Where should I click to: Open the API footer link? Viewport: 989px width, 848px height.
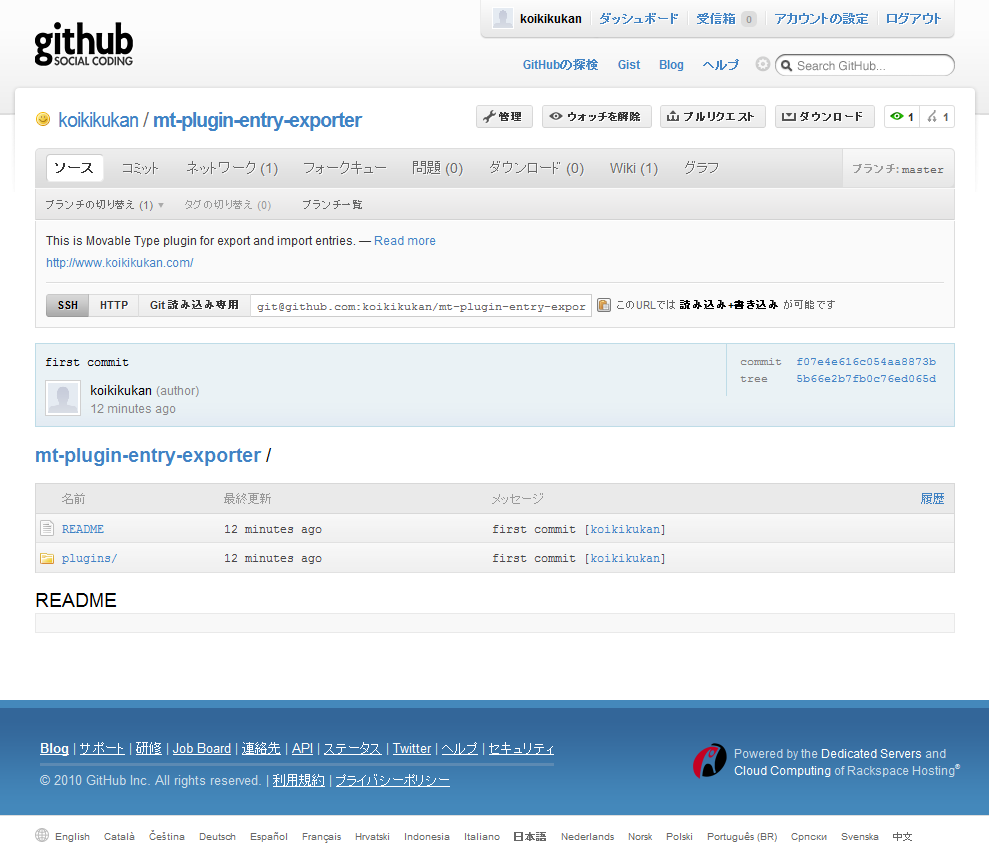(302, 748)
